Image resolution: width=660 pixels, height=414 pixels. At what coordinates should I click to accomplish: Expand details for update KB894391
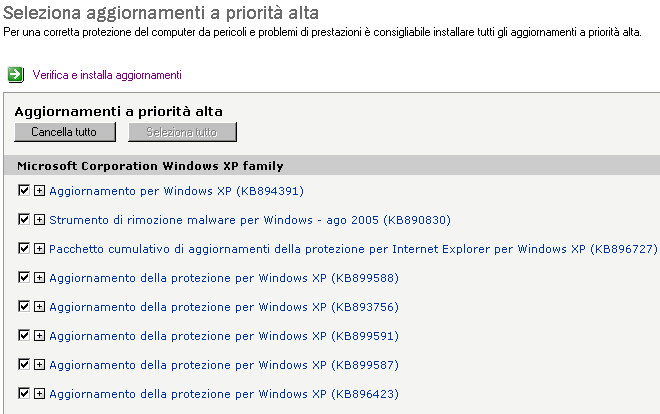(x=39, y=190)
